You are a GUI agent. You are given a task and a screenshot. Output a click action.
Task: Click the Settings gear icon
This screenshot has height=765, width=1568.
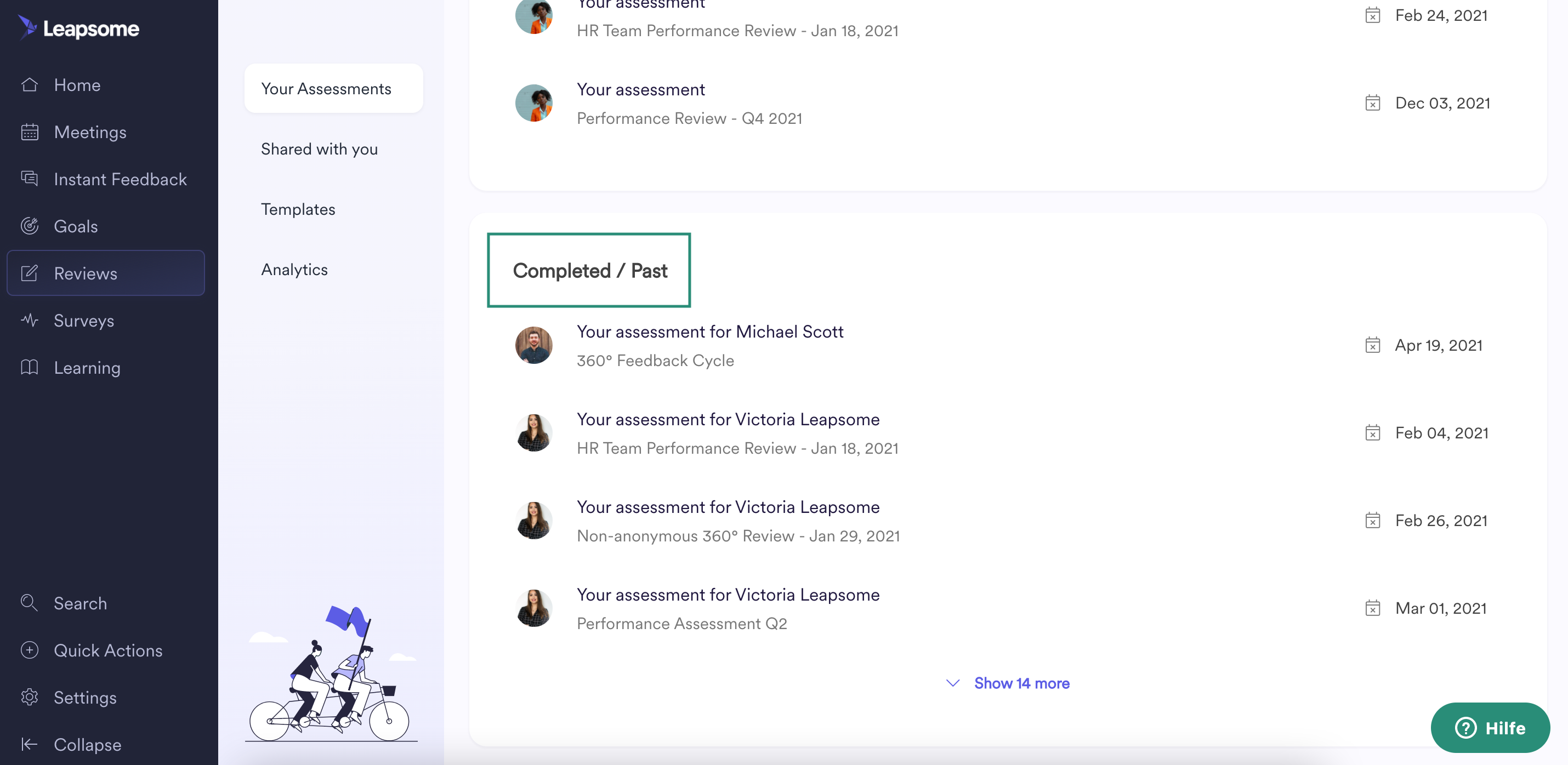click(29, 697)
